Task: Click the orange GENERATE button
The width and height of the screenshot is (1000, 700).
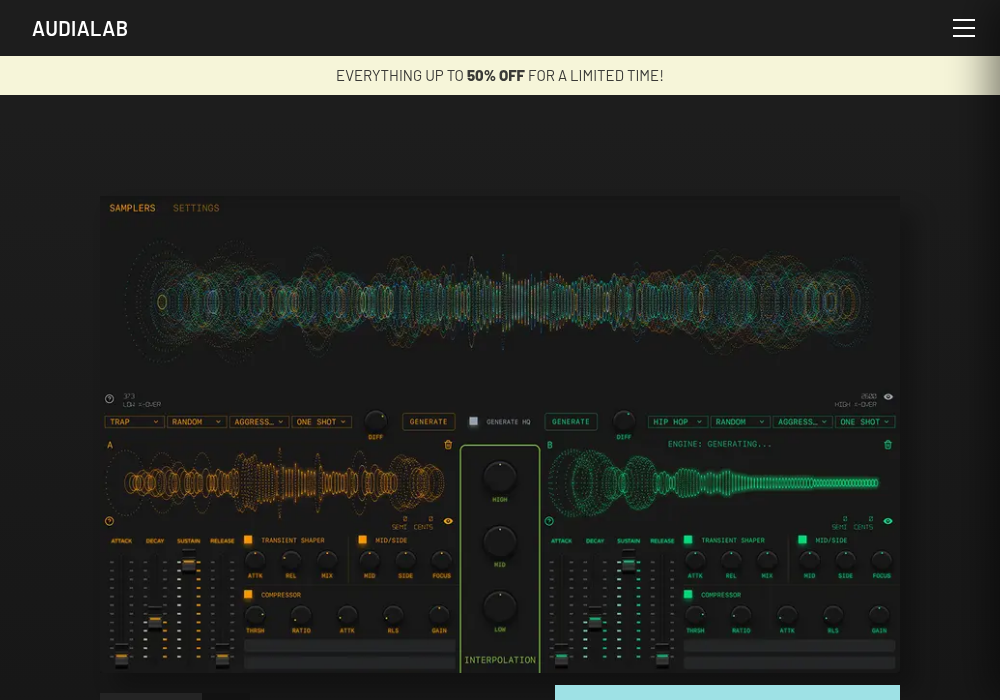Action: click(x=429, y=421)
